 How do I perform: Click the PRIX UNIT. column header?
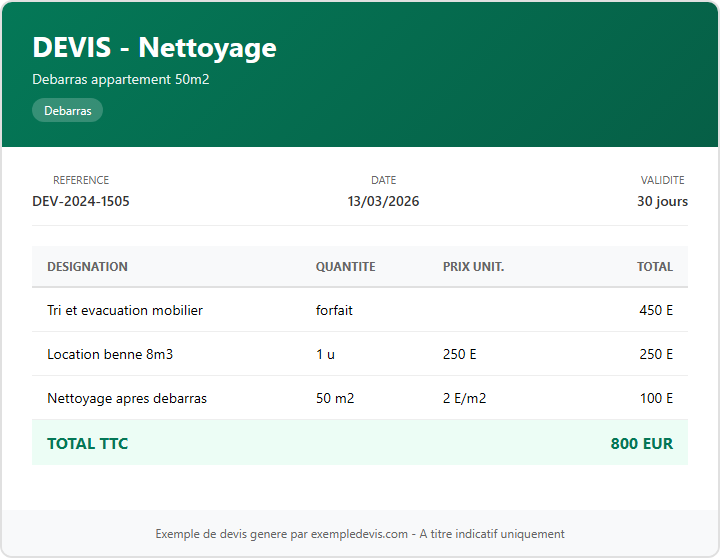click(473, 267)
